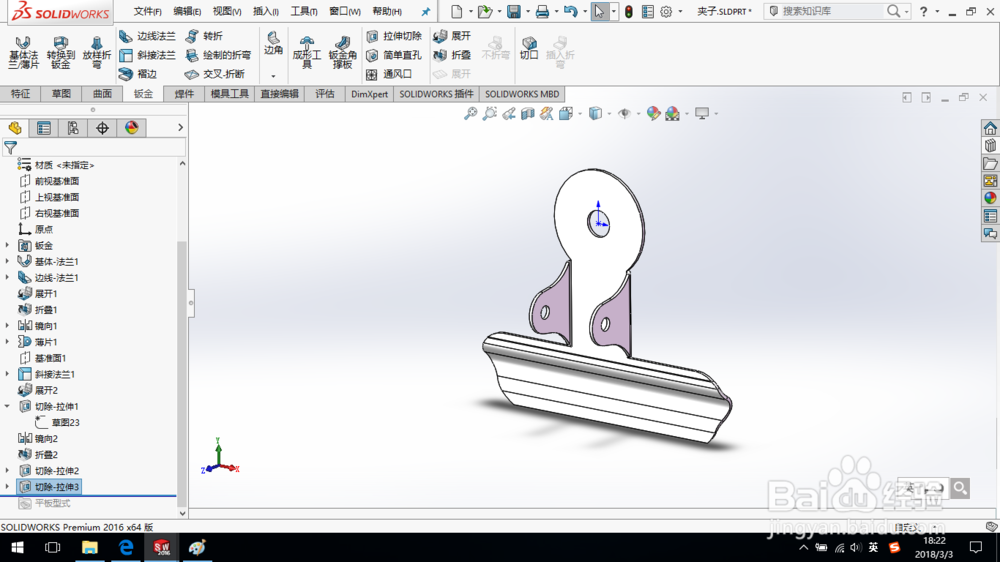
Task: Switch to the 草图 tab
Action: click(61, 94)
